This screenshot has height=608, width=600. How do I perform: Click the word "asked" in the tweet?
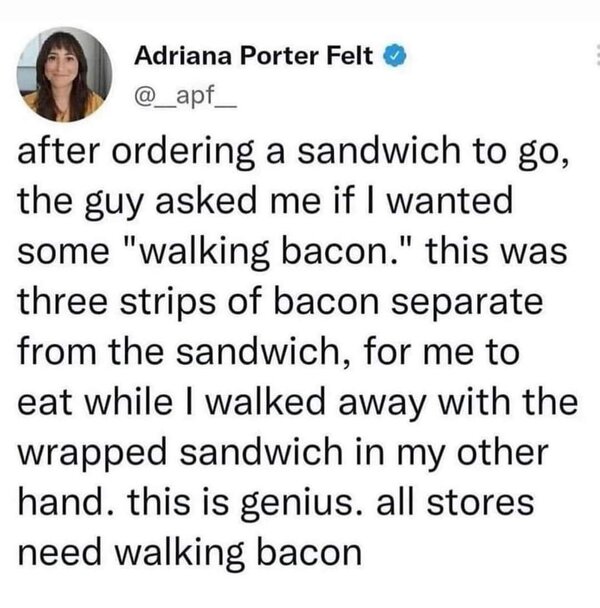pyautogui.click(x=206, y=200)
